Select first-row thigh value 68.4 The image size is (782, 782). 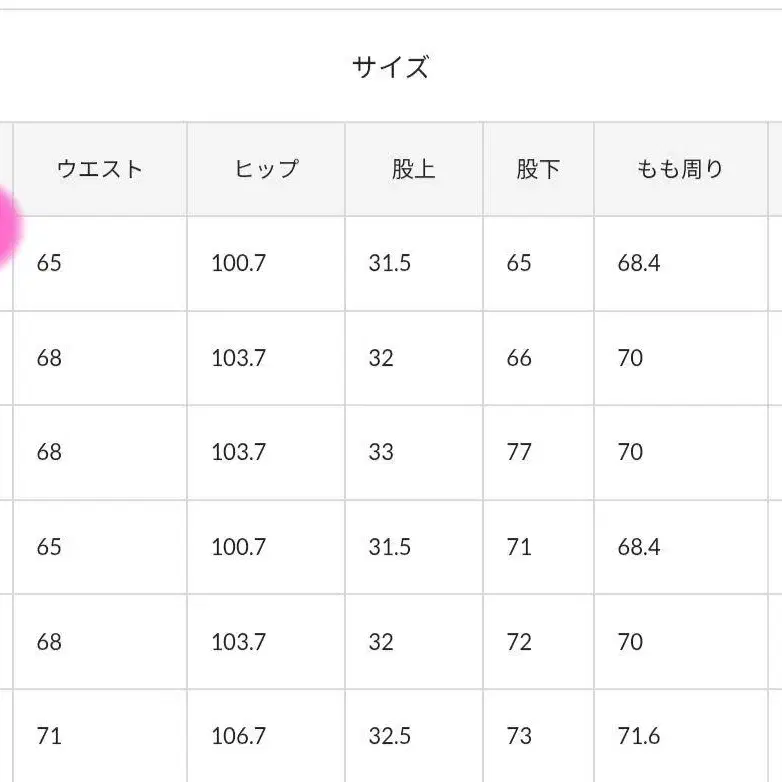[x=639, y=263]
